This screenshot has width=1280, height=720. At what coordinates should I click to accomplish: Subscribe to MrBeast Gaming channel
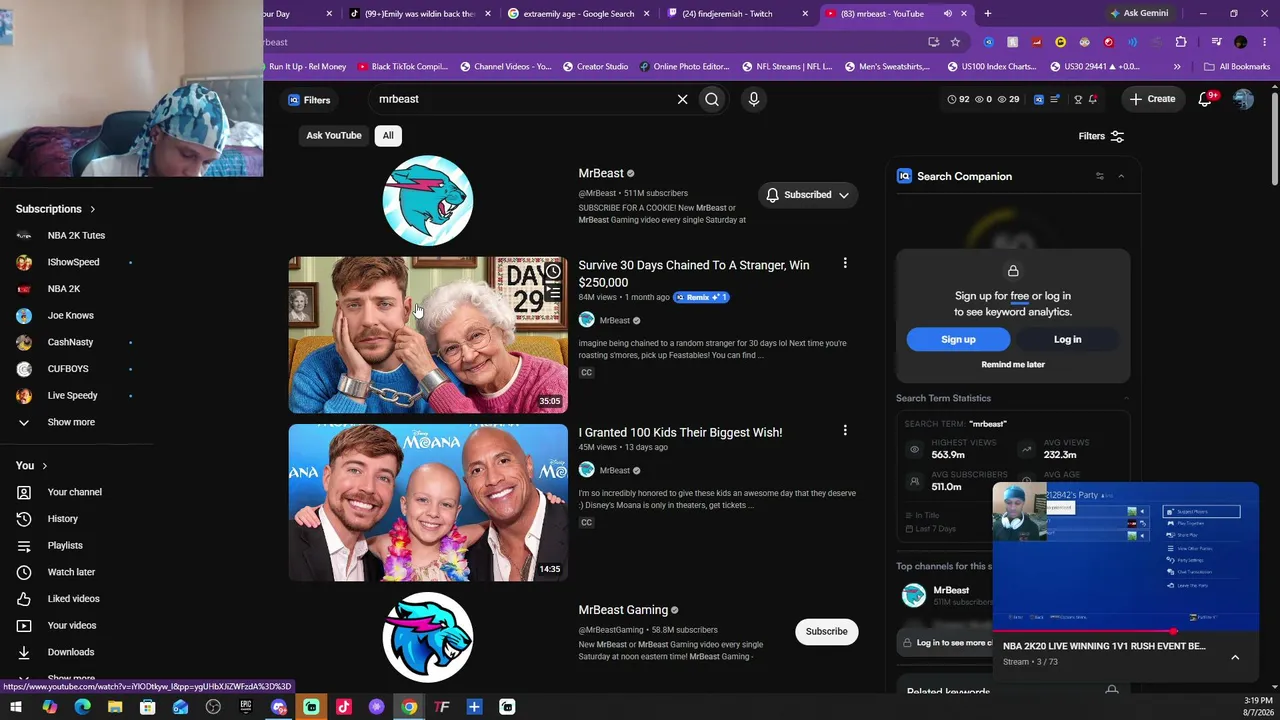pos(827,632)
